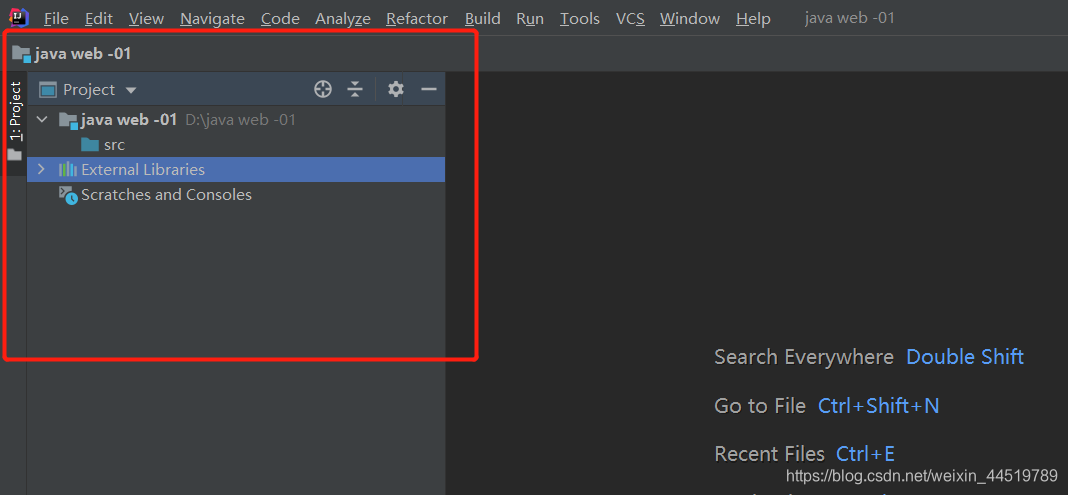Click the IntelliJ IDEA logo icon
The image size is (1068, 495).
(x=18, y=18)
